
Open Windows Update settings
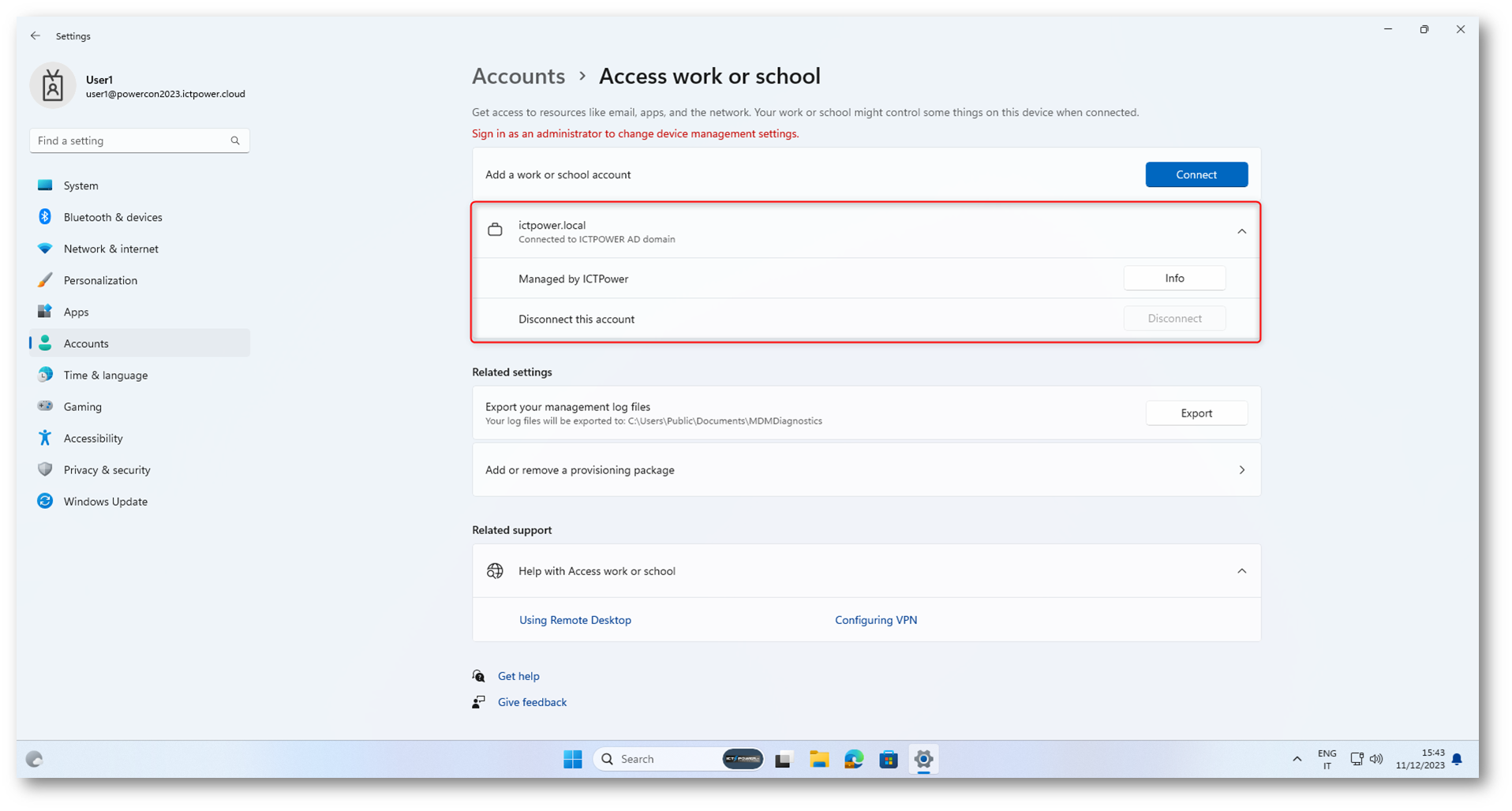pos(140,501)
